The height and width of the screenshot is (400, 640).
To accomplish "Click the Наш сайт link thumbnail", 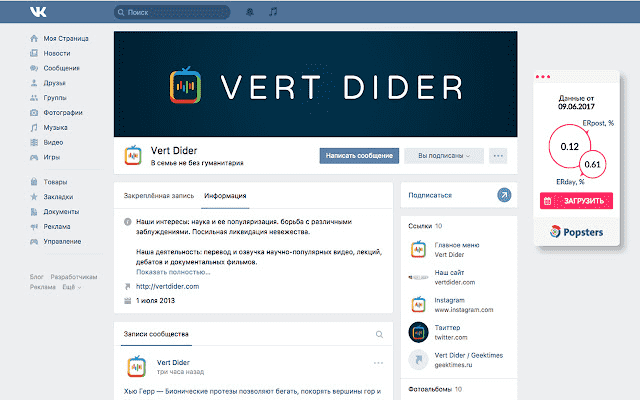I will click(x=418, y=278).
